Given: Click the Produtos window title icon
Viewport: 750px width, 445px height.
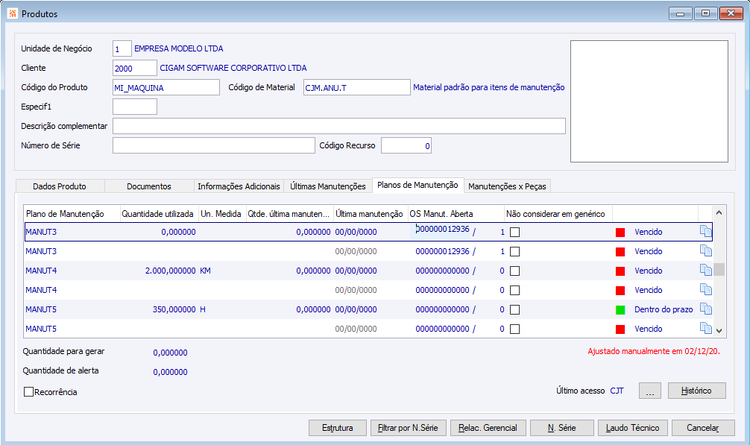Looking at the screenshot, I should [12, 13].
